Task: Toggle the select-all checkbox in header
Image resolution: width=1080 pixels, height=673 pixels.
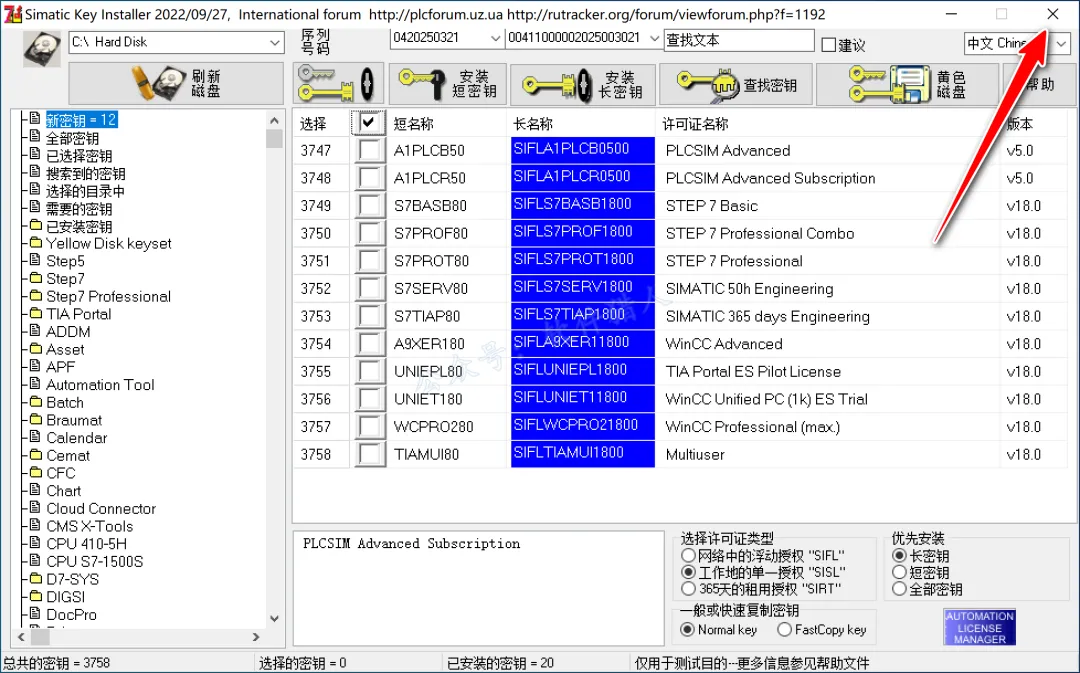Action: point(368,123)
